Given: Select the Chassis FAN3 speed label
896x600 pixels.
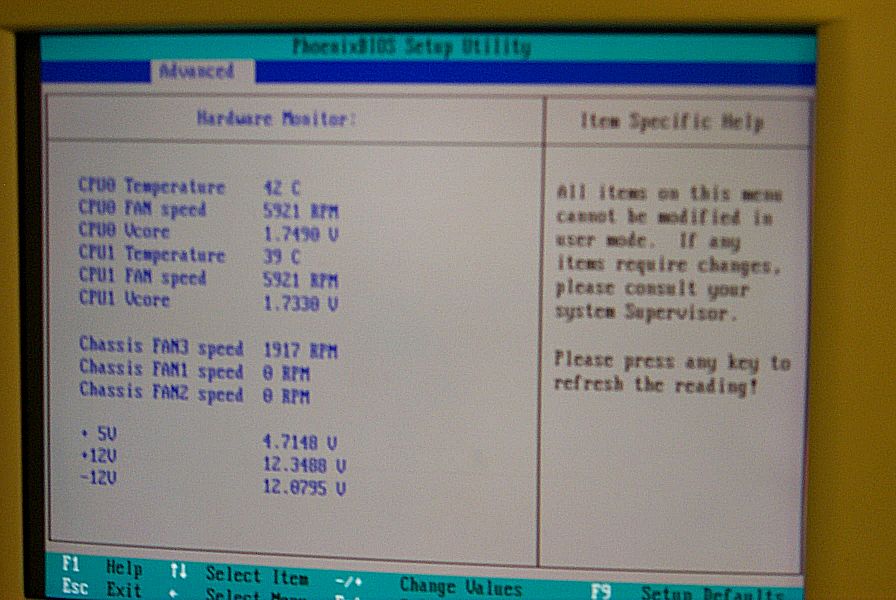Looking at the screenshot, I should (161, 347).
